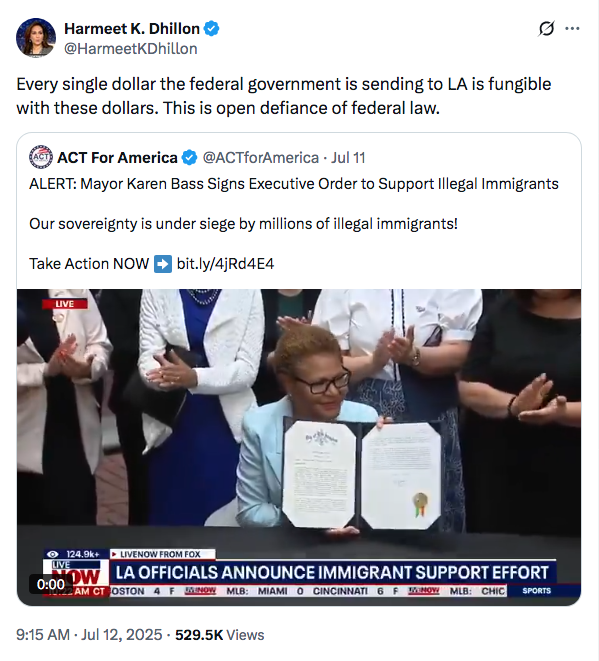Image resolution: width=599 pixels, height=661 pixels.
Task: Click the ACT For America verified checkmark
Action: (189, 158)
